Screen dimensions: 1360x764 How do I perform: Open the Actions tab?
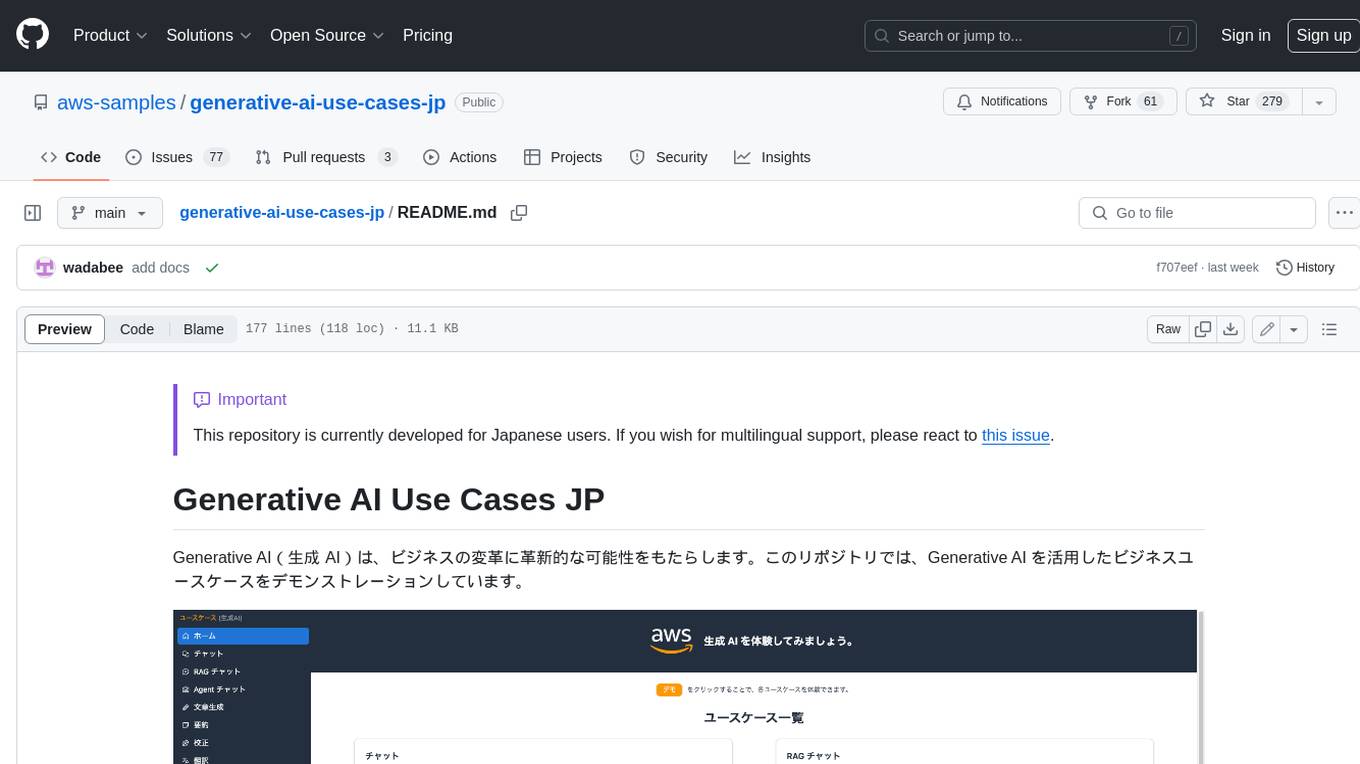(460, 157)
